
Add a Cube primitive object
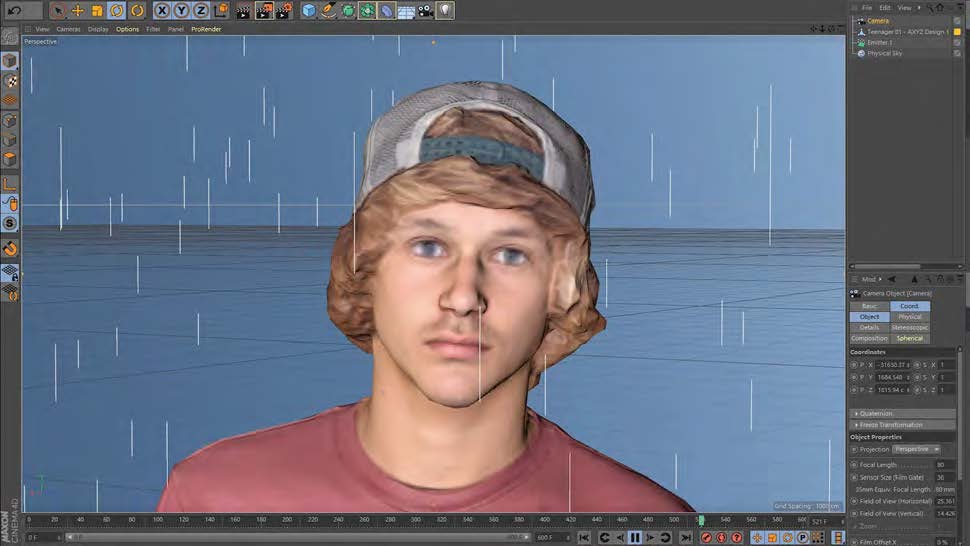[308, 11]
